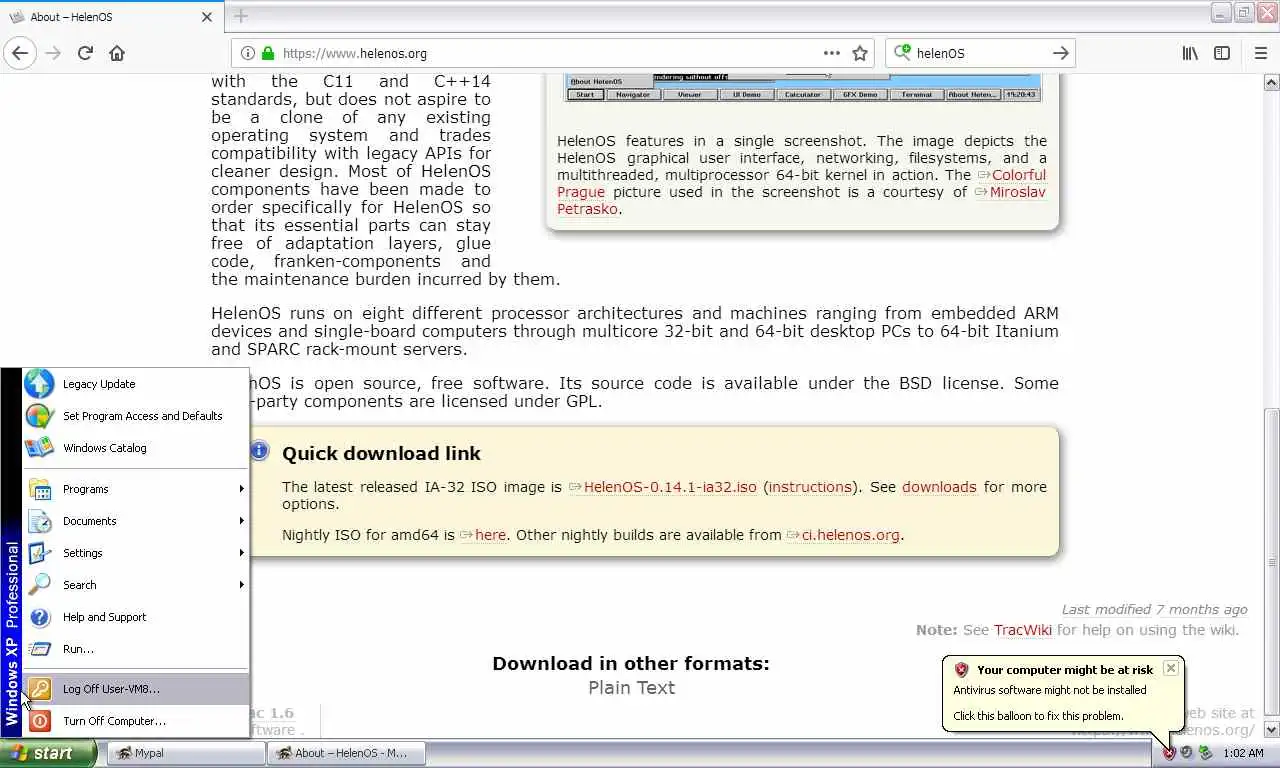1280x768 pixels.
Task: Expand the Settings submenu
Action: [x=135, y=553]
